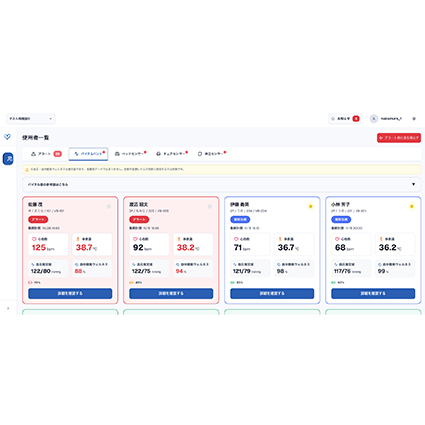This screenshot has width=425, height=425.
Task: Click the green battery icon on 71 bpm card
Action: click(x=232, y=282)
